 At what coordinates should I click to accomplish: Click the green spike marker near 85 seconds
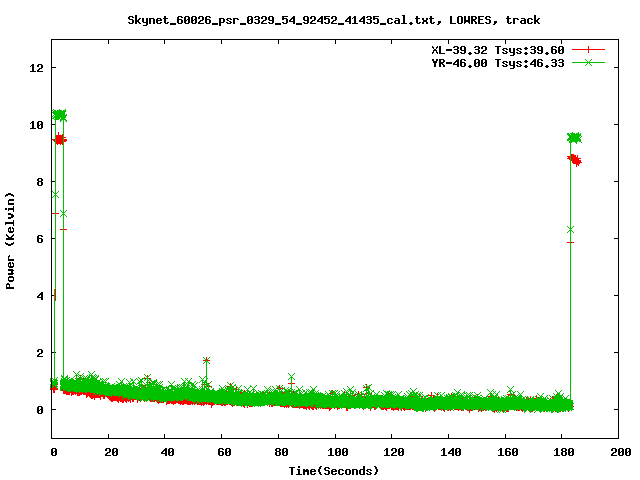291,376
